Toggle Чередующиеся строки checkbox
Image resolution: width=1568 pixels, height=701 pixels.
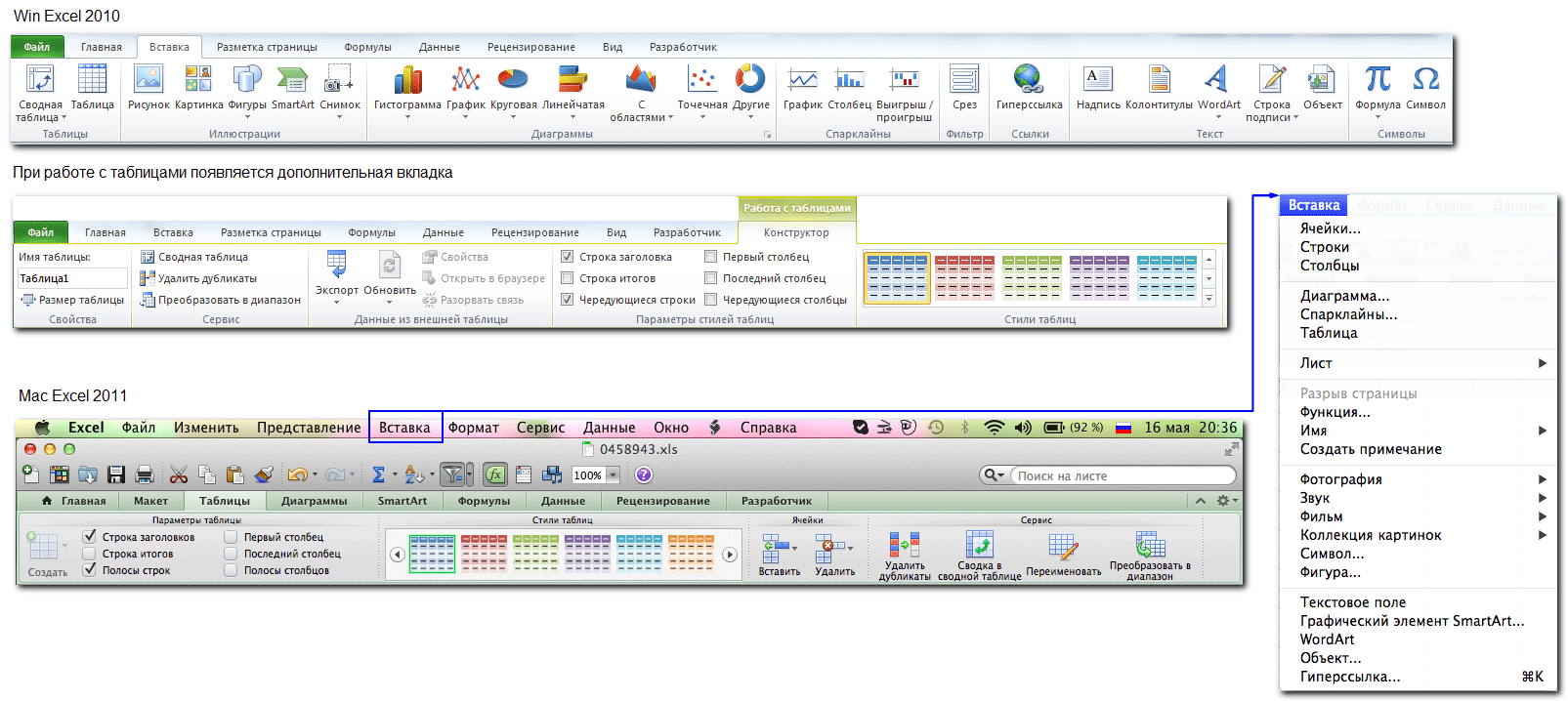coord(567,300)
